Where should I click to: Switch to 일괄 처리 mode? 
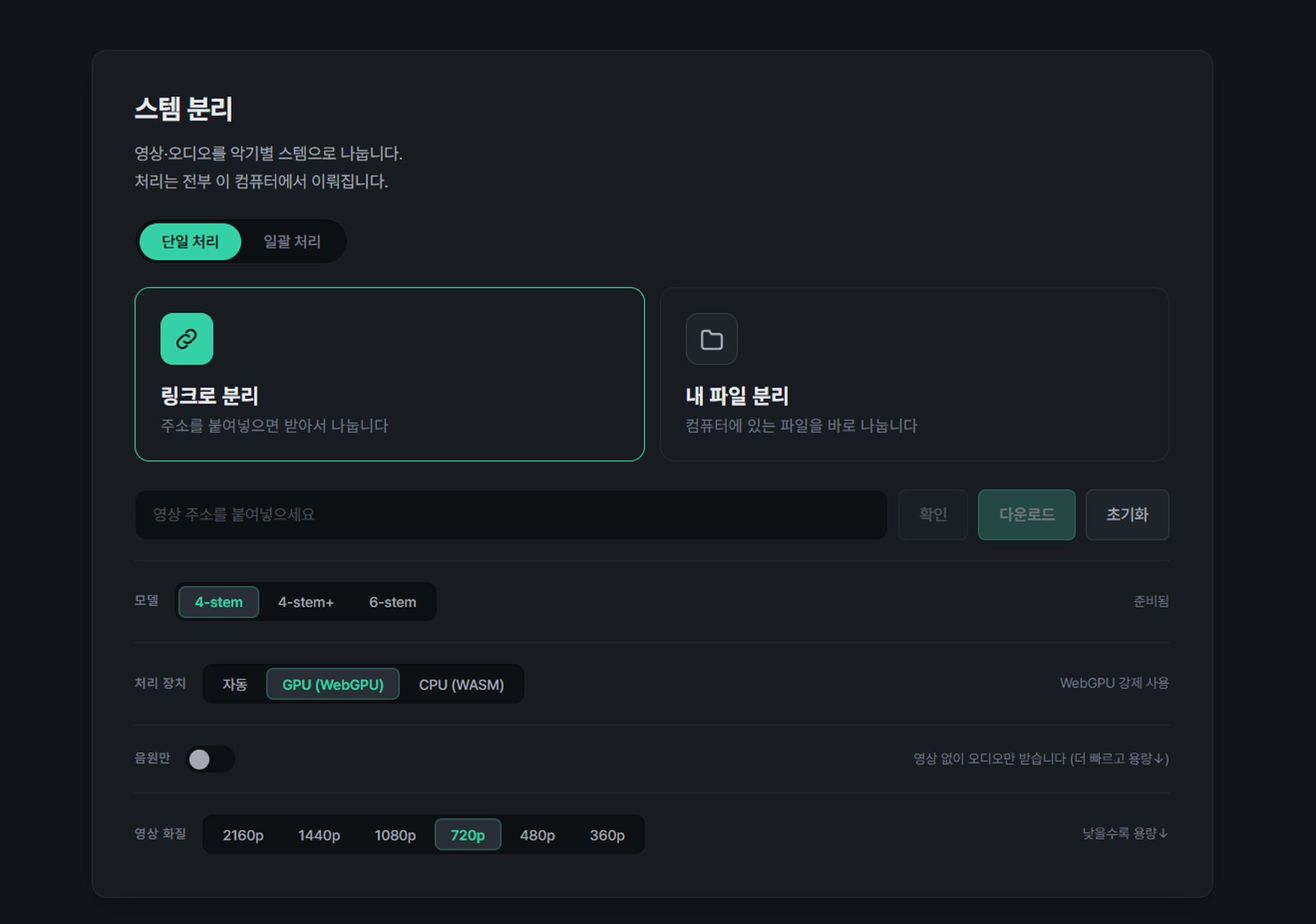(292, 242)
